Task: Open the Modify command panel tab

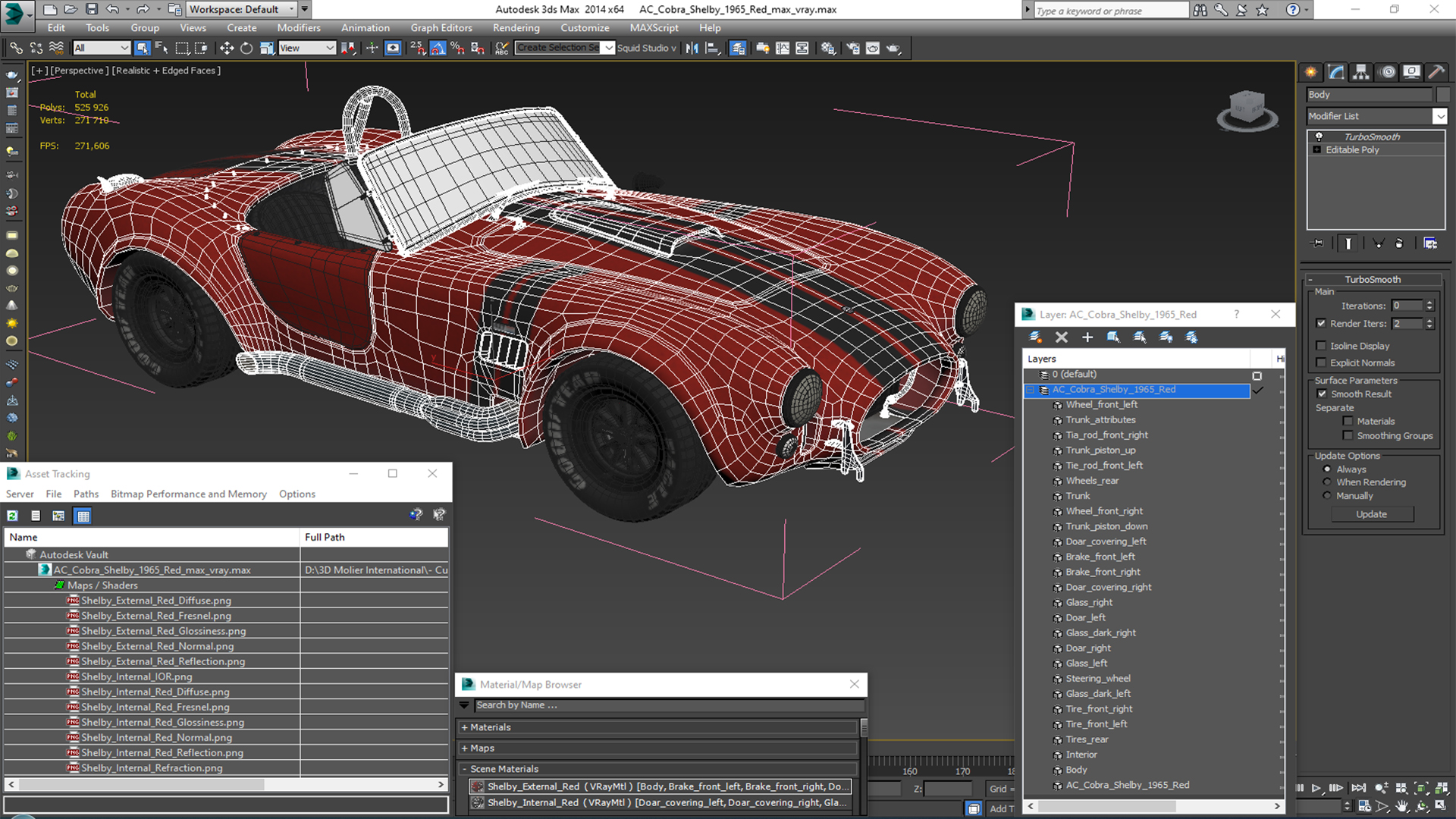Action: (x=1336, y=72)
